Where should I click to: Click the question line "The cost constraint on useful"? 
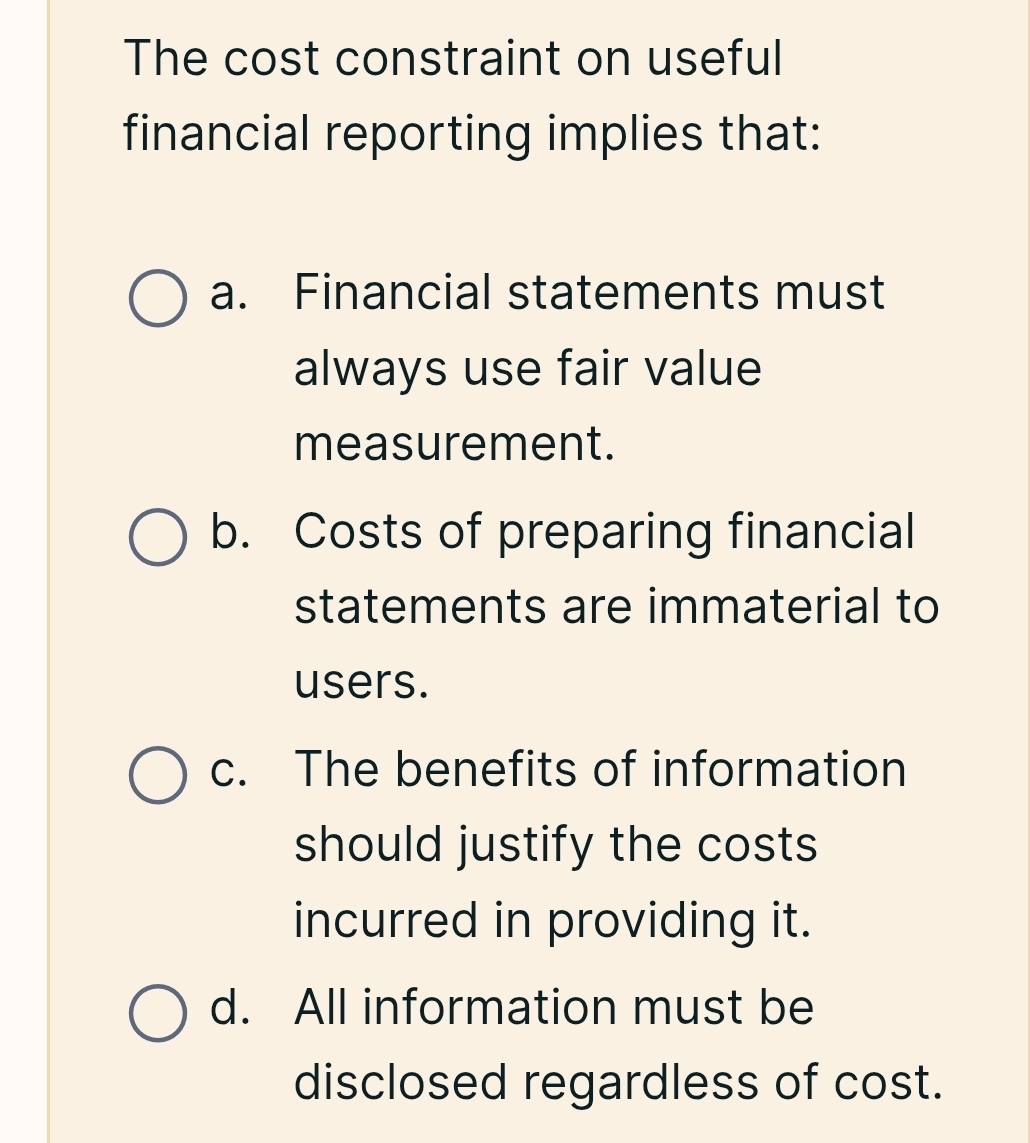click(453, 58)
